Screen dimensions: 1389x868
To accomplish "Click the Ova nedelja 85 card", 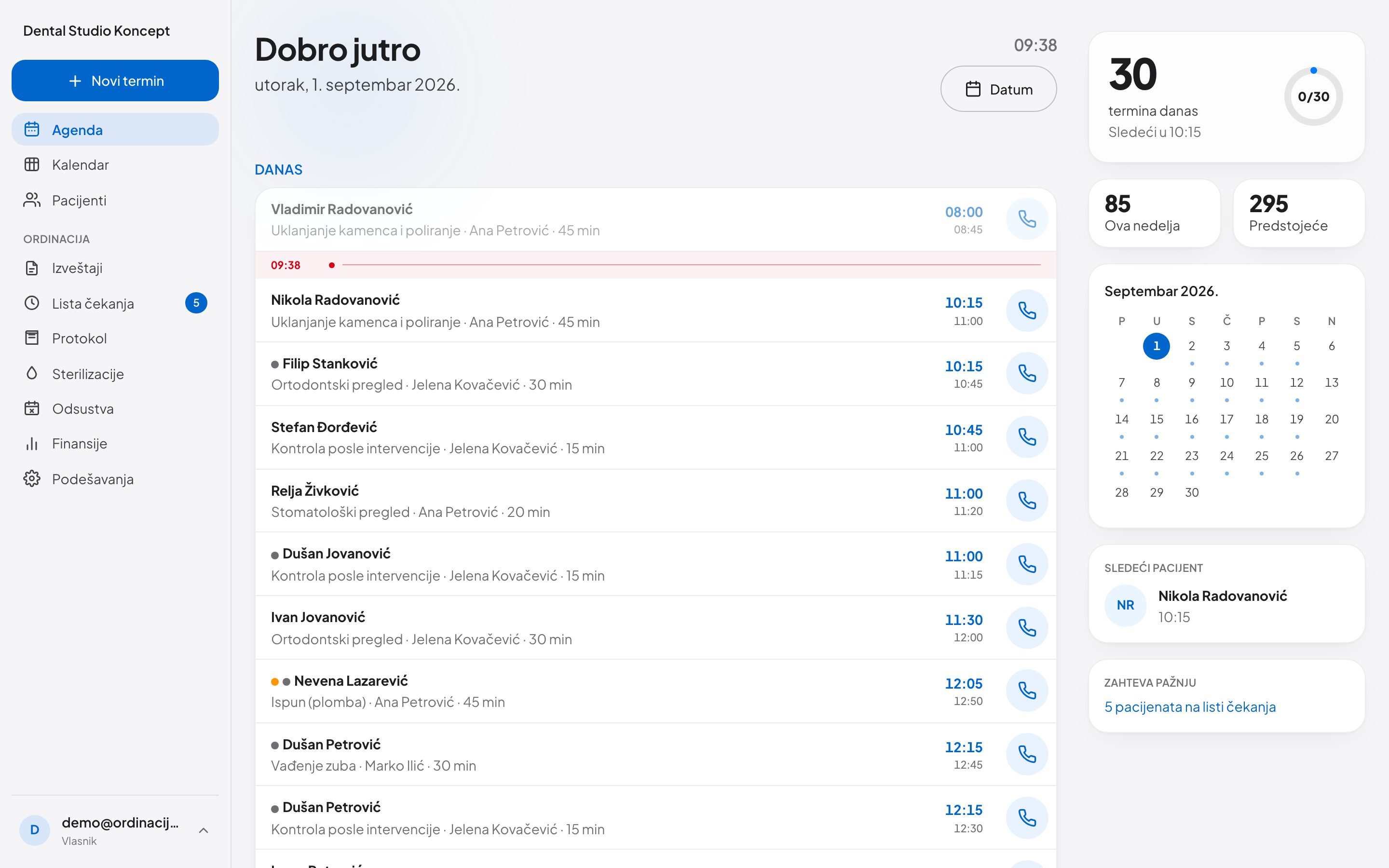I will [1154, 213].
